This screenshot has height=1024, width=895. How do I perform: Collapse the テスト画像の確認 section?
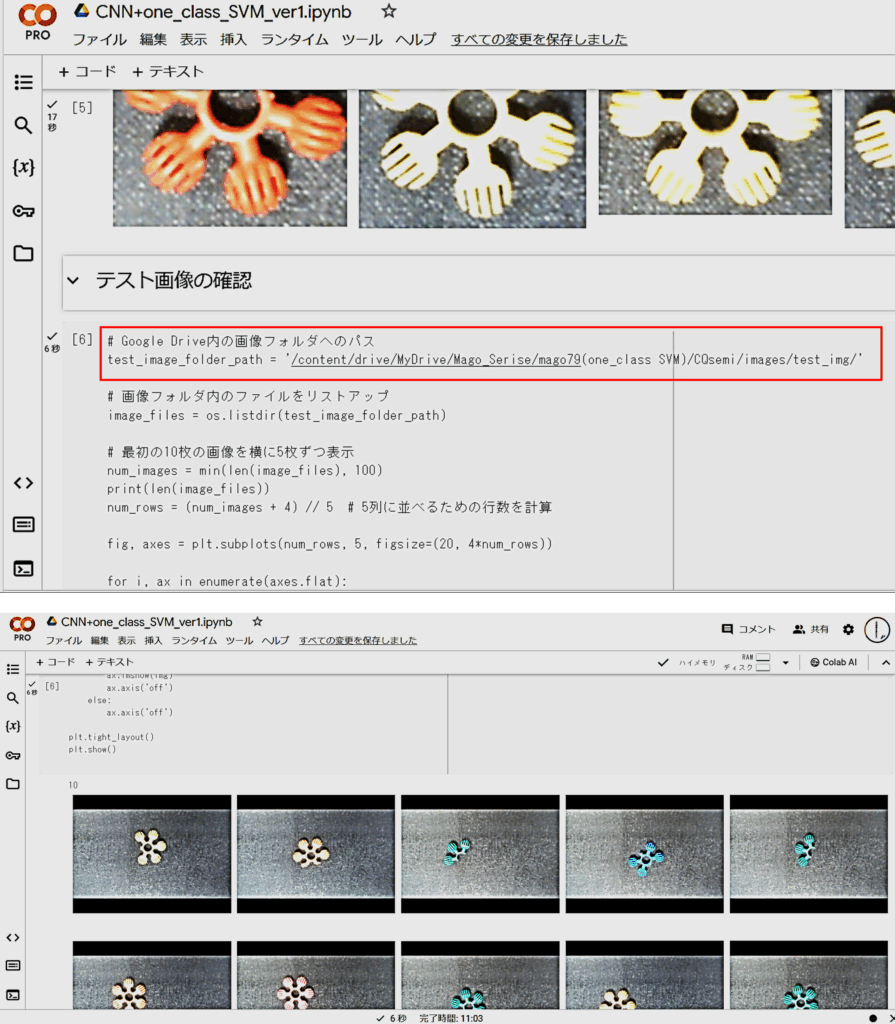point(72,281)
